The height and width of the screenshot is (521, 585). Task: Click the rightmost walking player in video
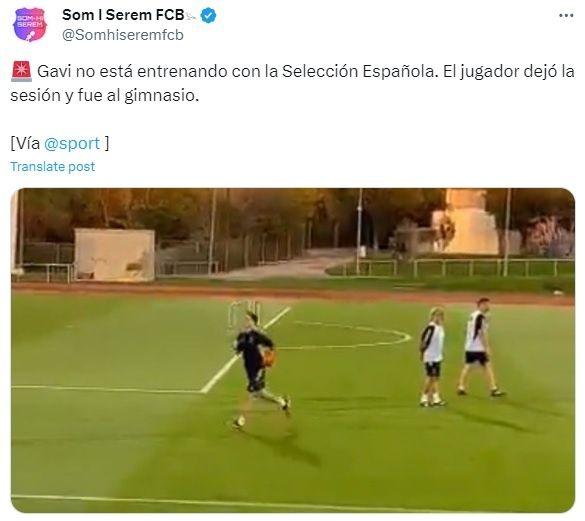(x=479, y=347)
